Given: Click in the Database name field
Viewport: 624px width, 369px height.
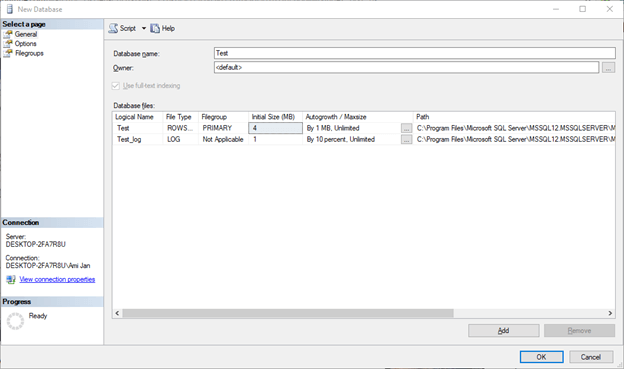Looking at the screenshot, I should pos(415,53).
